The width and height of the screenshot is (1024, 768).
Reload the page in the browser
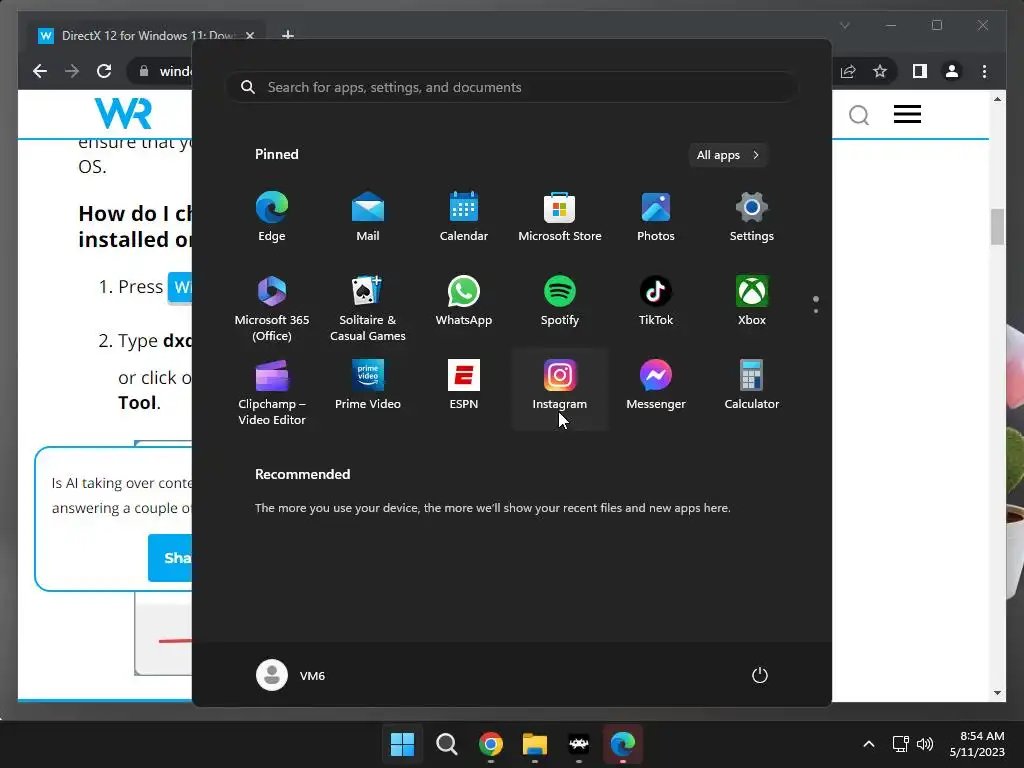point(104,71)
